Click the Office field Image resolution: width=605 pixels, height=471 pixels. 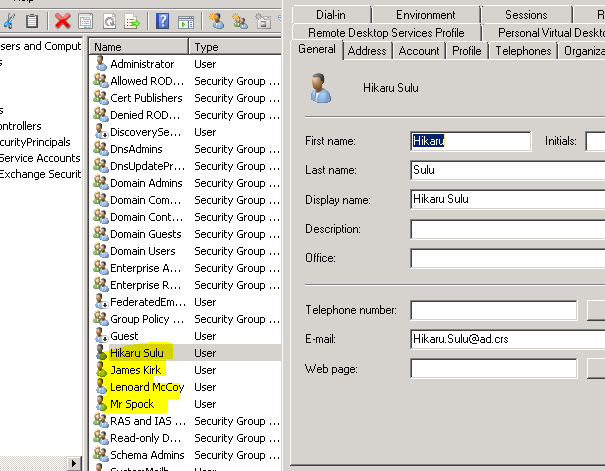[x=508, y=258]
